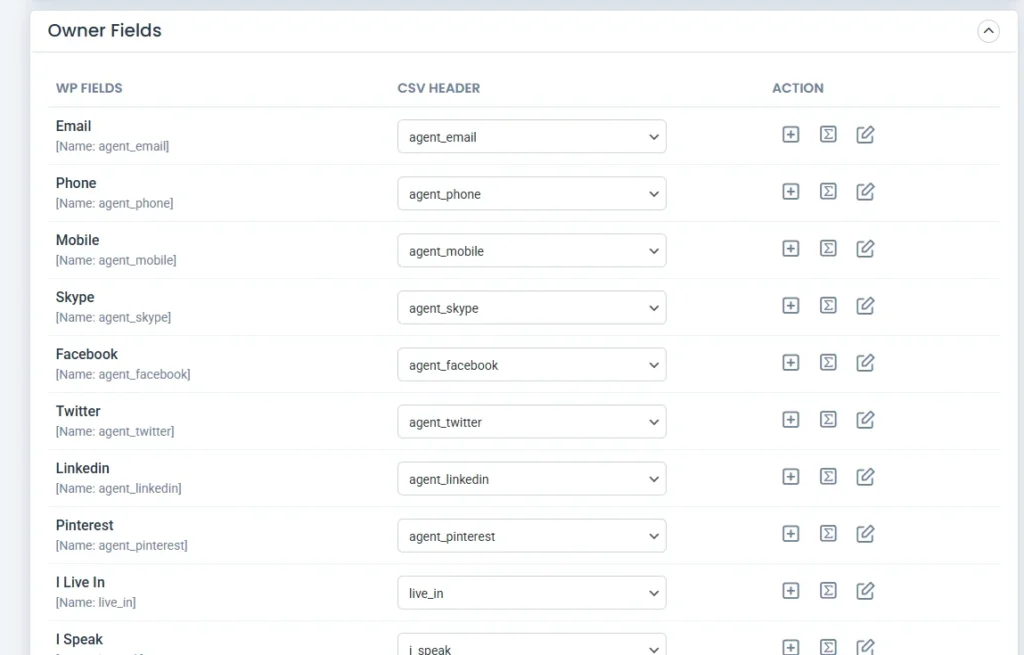The height and width of the screenshot is (655, 1024).
Task: Click the plus icon in the Email row
Action: [x=790, y=135]
